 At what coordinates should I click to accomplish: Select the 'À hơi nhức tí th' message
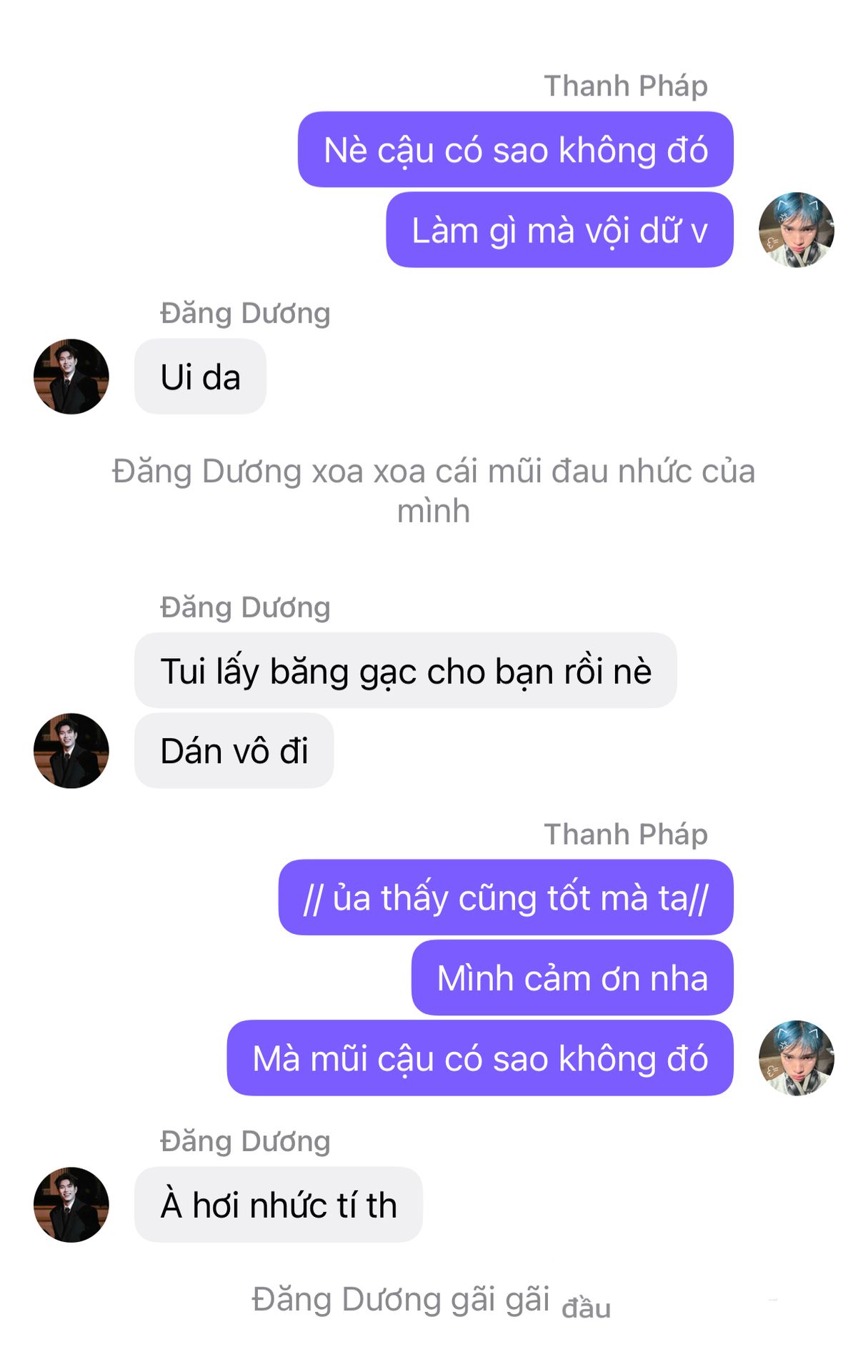279,1205
